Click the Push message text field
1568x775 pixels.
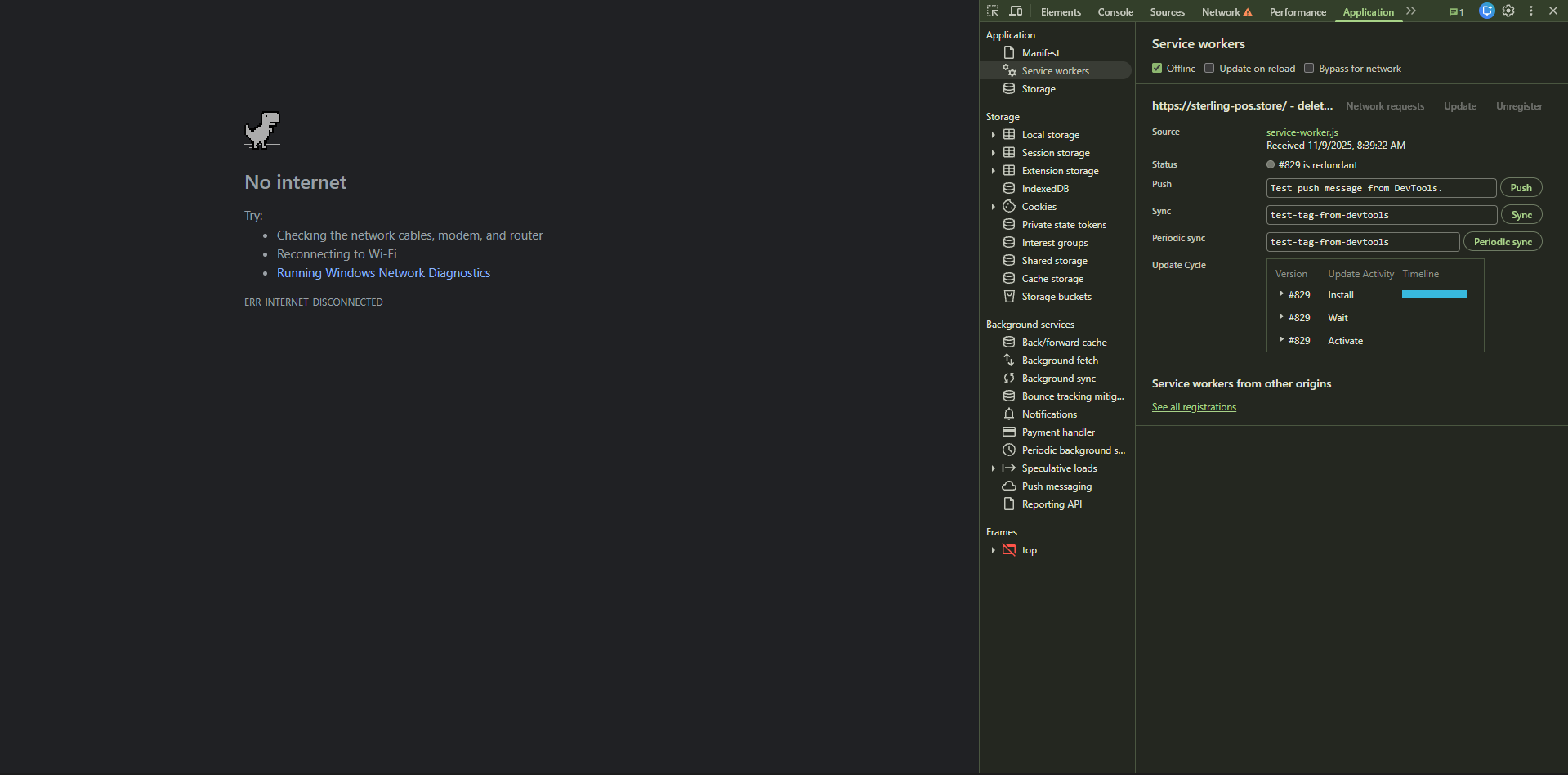pos(1381,188)
